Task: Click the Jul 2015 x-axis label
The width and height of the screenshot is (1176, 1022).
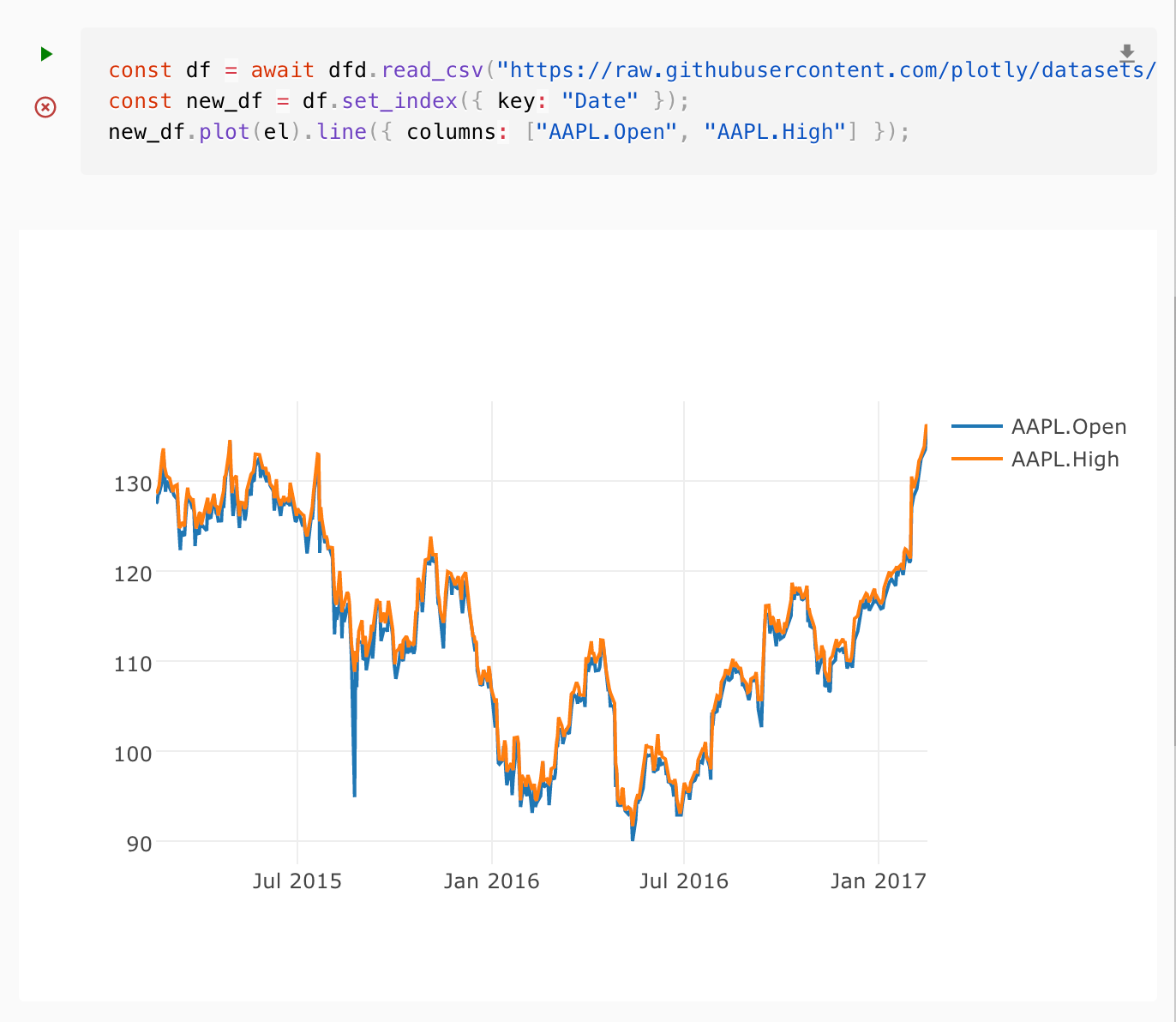Action: pos(297,881)
